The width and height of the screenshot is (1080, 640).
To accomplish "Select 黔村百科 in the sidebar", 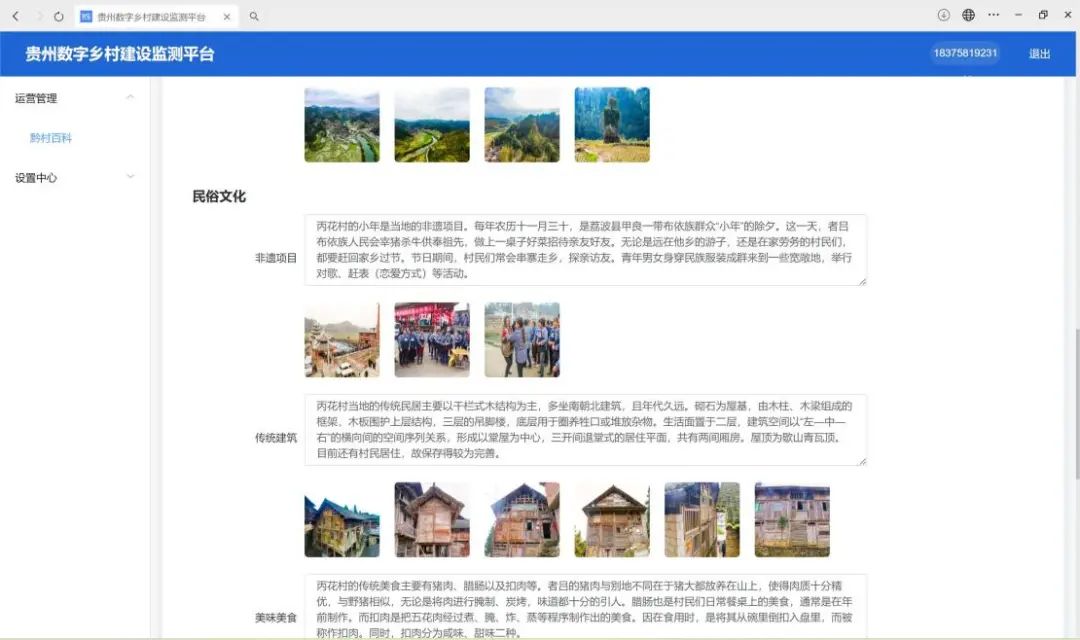I will [51, 138].
